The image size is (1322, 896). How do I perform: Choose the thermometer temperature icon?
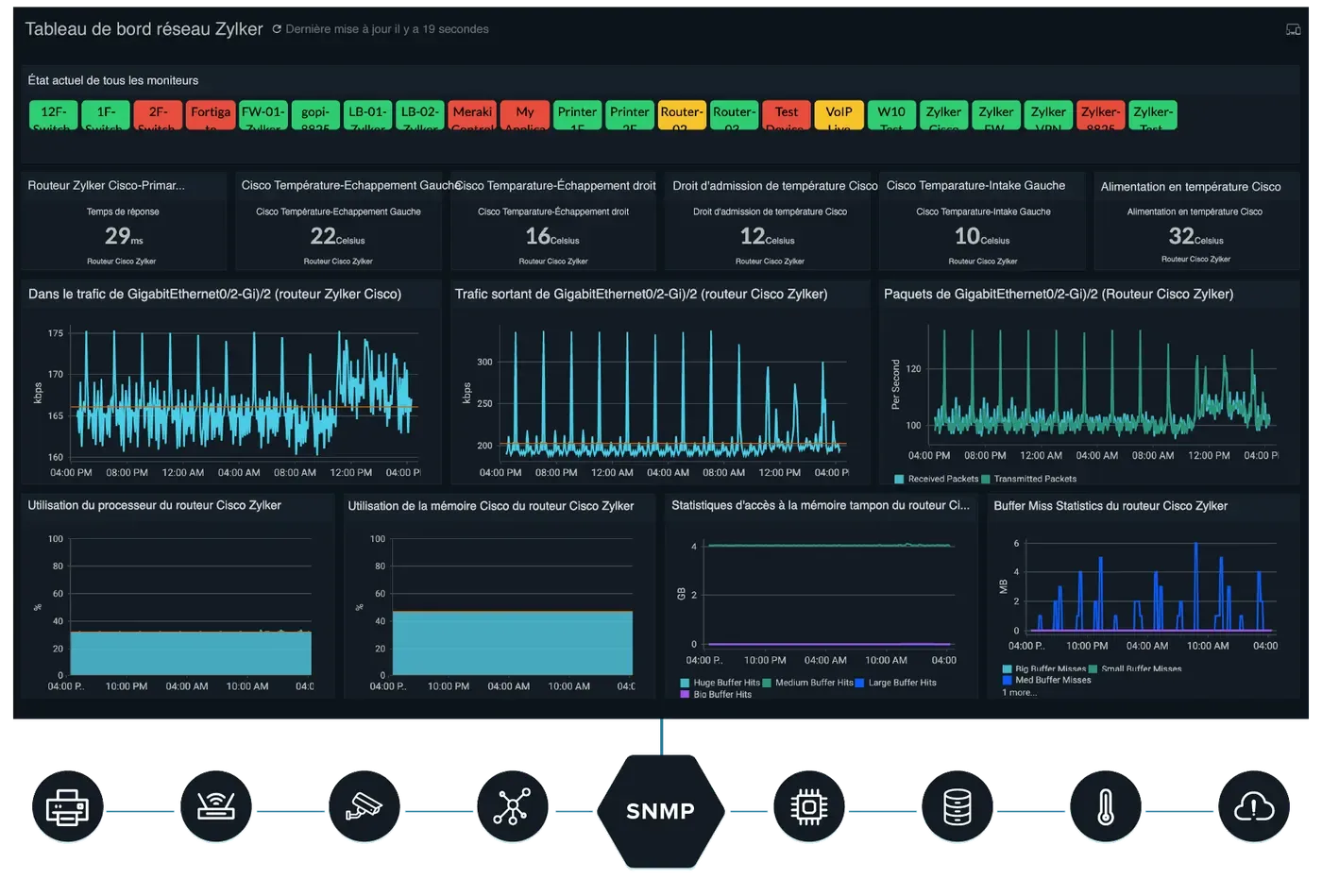pos(1106,807)
